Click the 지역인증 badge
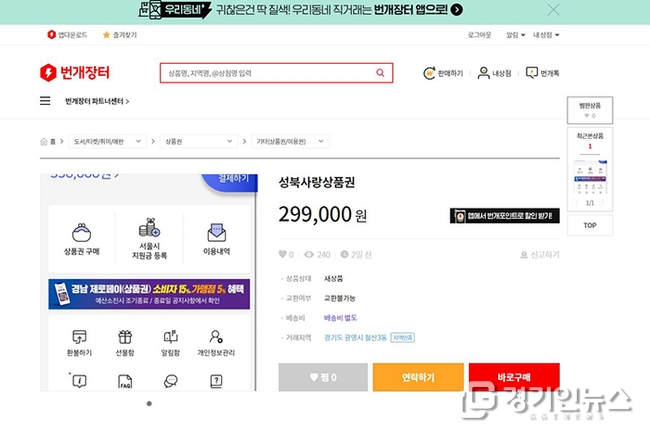650x432 pixels. [x=402, y=338]
